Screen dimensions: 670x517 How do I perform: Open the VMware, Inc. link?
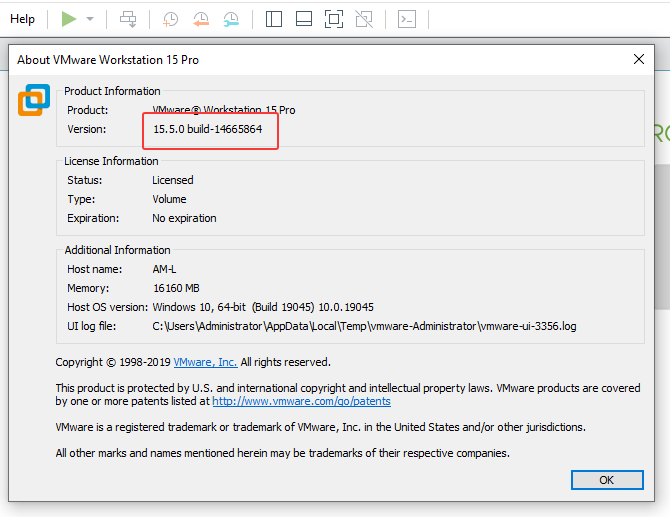pos(205,362)
